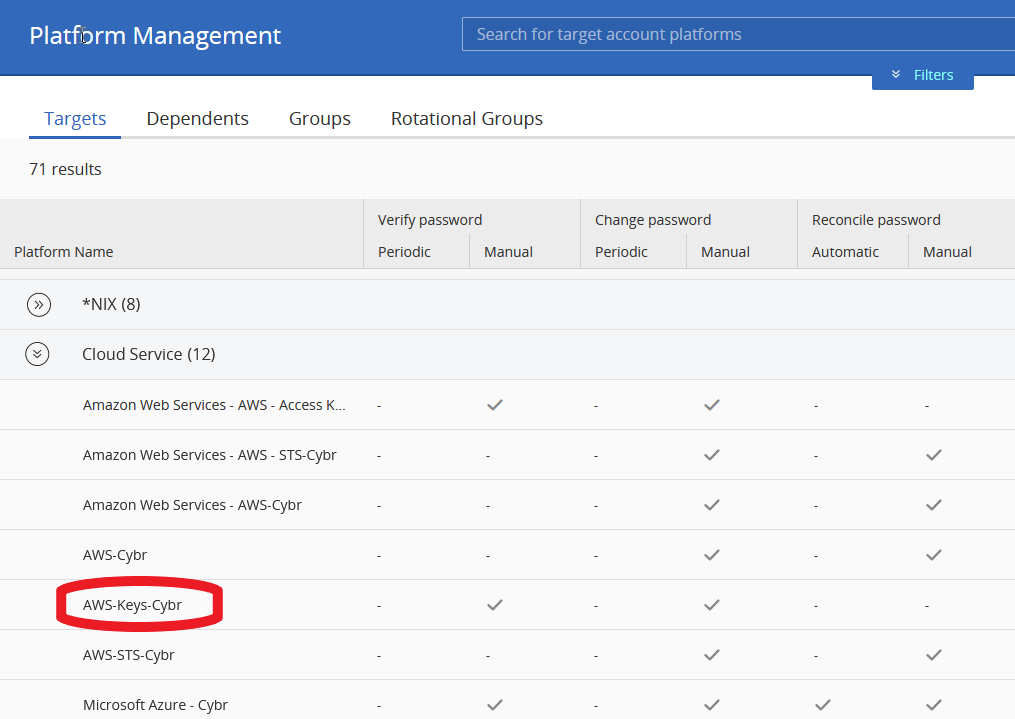Select the Manual reconcile checkmark for AWS-STS-Cybr

pos(933,654)
